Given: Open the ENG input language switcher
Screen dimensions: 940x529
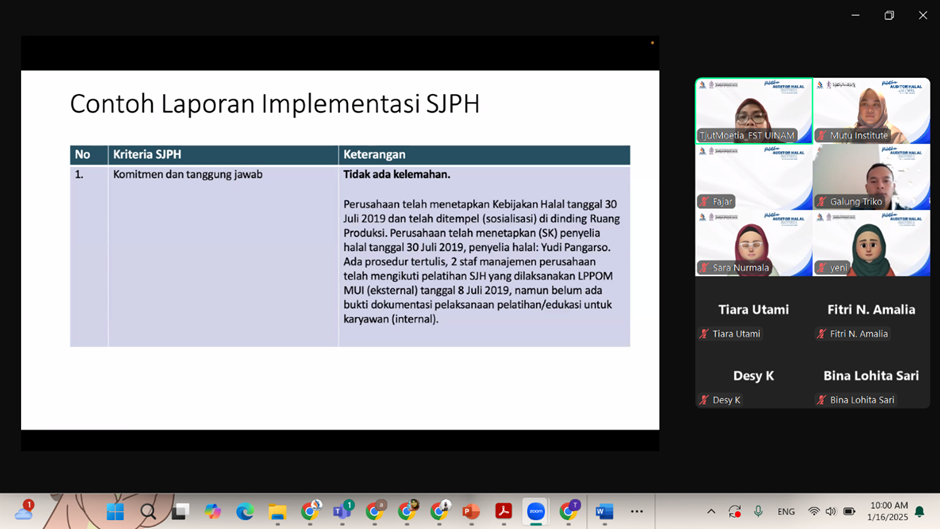Looking at the screenshot, I should [786, 511].
